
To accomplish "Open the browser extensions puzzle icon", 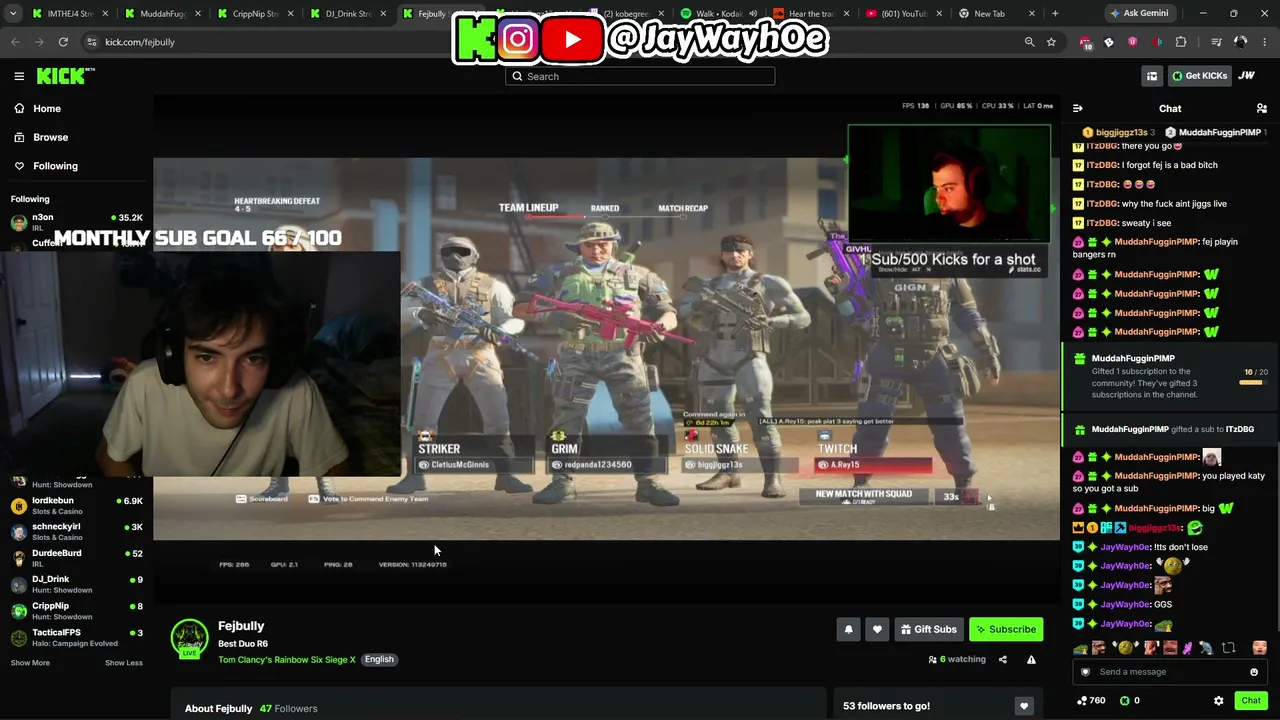I will [x=1181, y=42].
